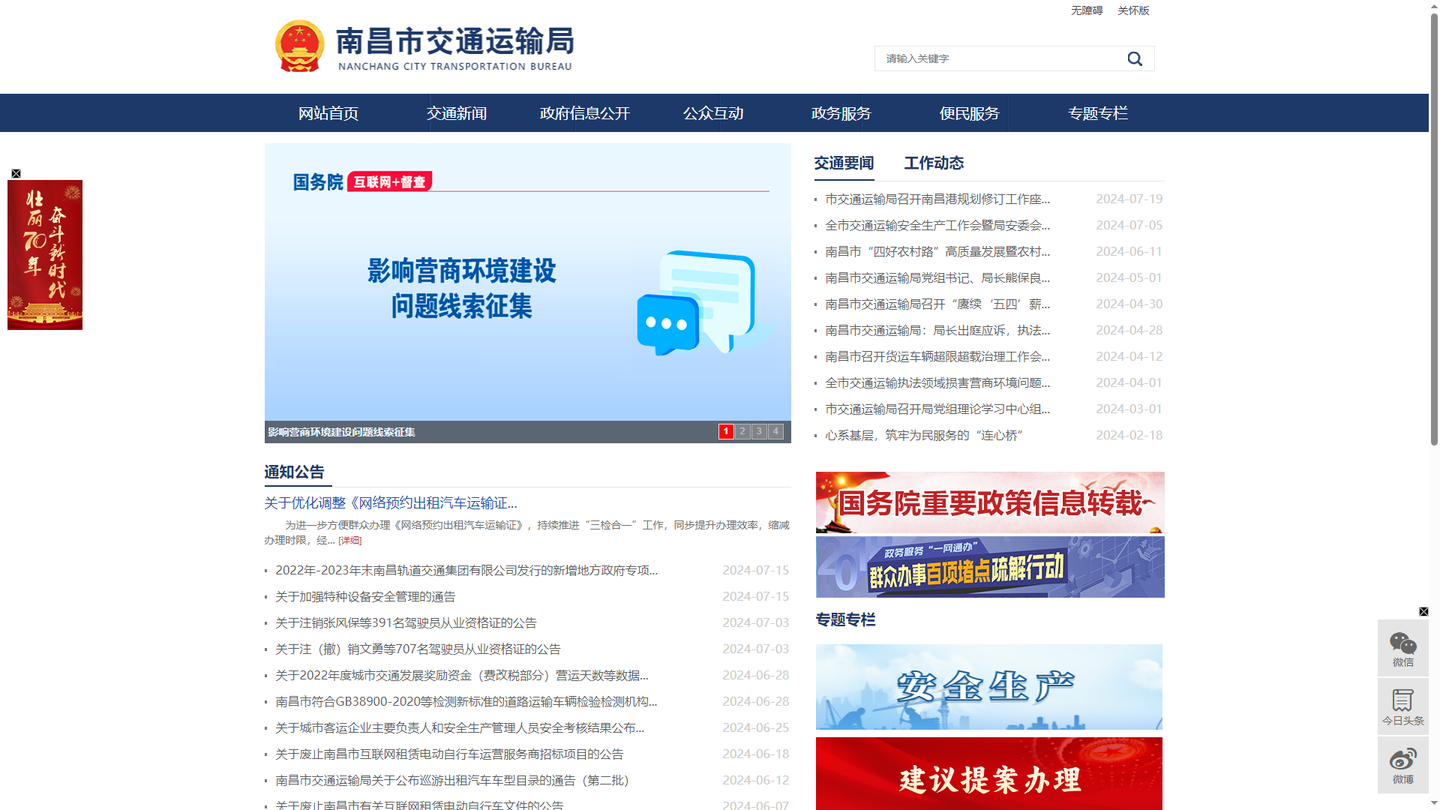This screenshot has width=1440, height=810.
Task: Open notice 关于加强特种设备安全管理的通告
Action: coord(365,597)
